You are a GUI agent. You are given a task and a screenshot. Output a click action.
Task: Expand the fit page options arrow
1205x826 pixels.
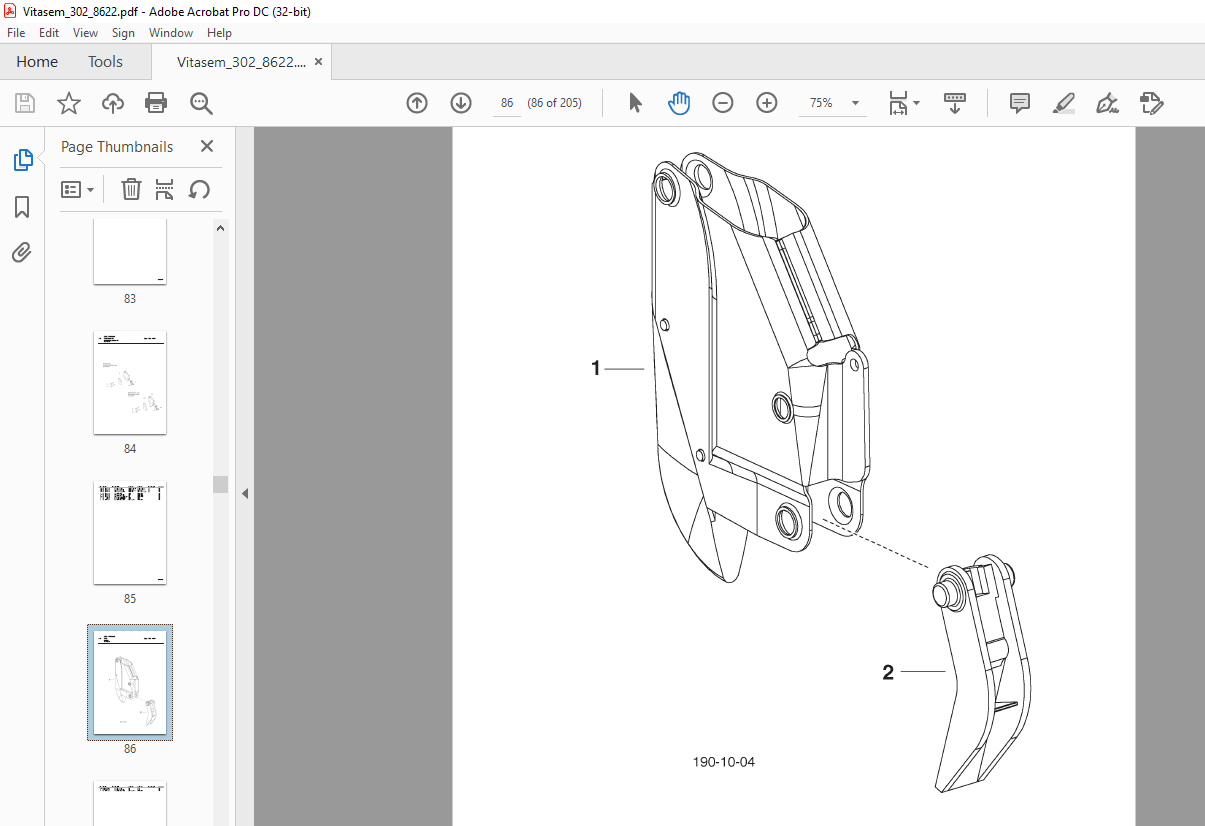[917, 103]
